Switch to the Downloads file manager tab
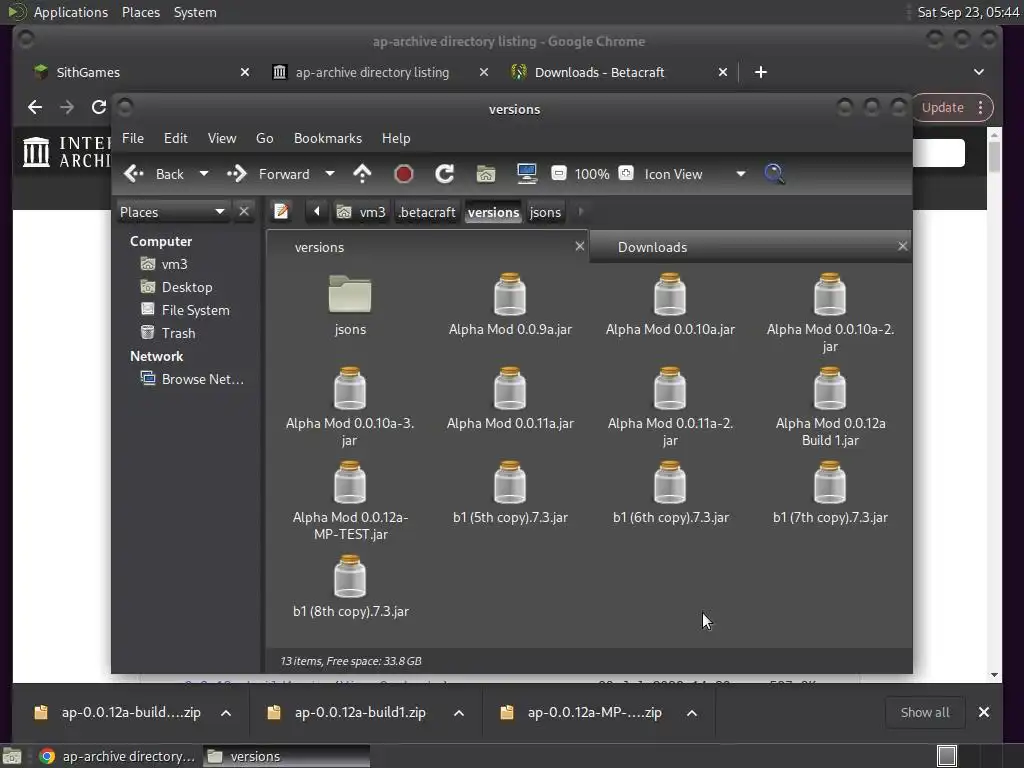 click(750, 247)
